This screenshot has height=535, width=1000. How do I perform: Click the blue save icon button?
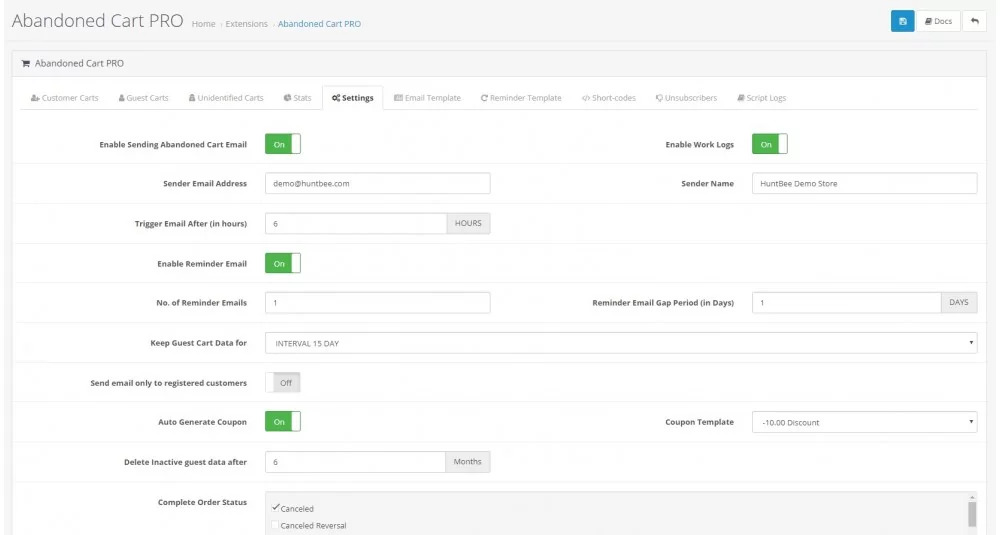coord(902,21)
